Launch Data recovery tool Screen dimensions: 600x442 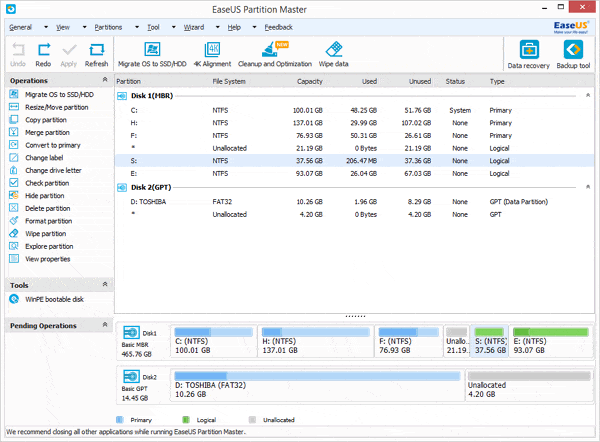coord(529,55)
